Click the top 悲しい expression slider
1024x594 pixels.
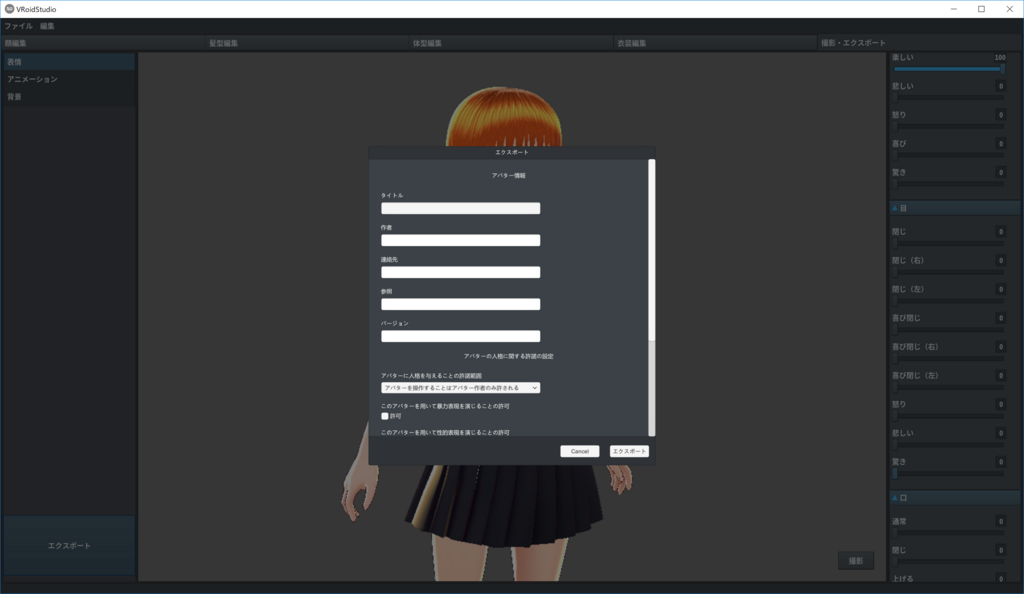pos(949,98)
